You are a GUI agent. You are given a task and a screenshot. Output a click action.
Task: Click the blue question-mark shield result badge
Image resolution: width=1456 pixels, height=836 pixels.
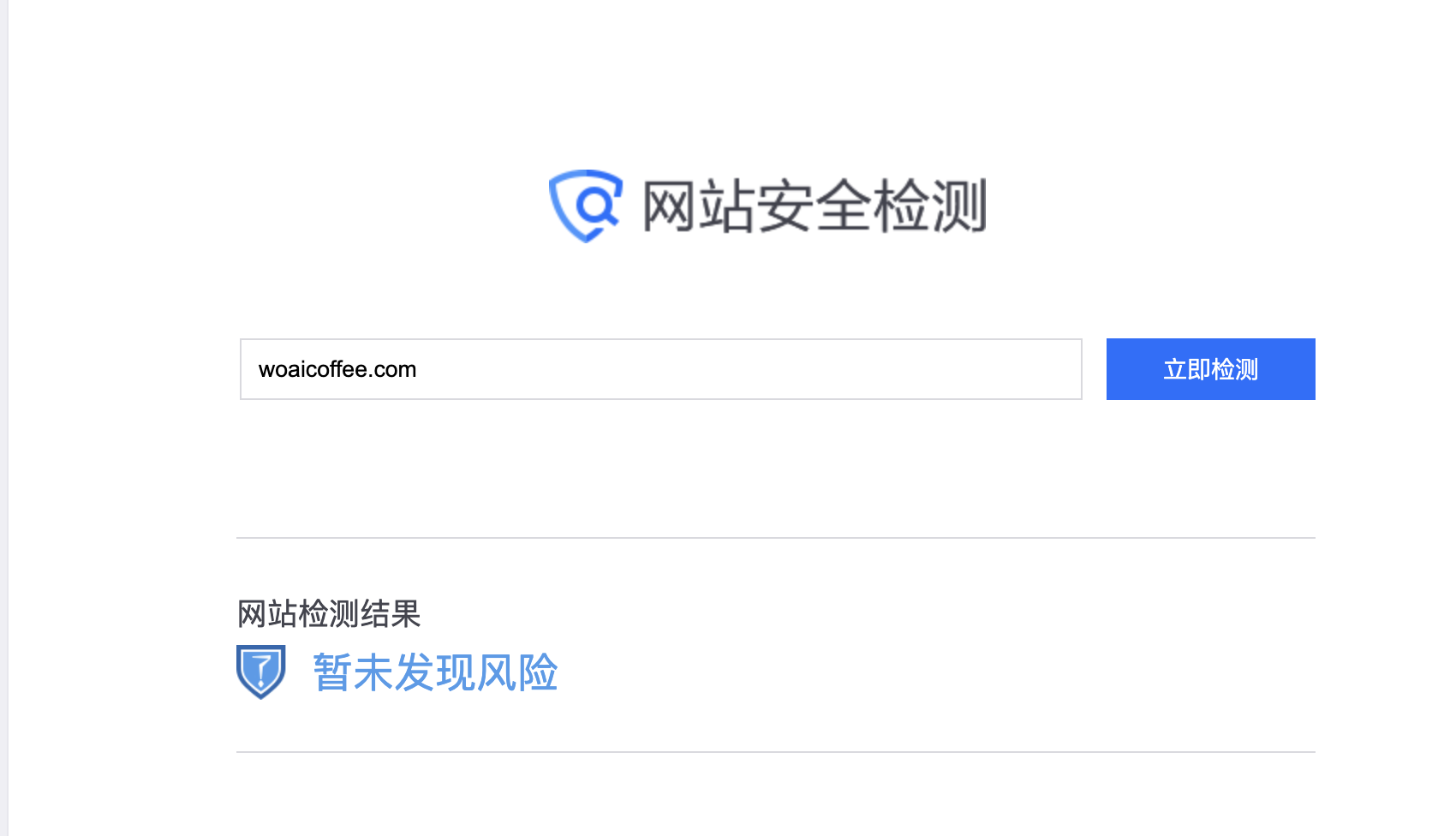point(260,672)
